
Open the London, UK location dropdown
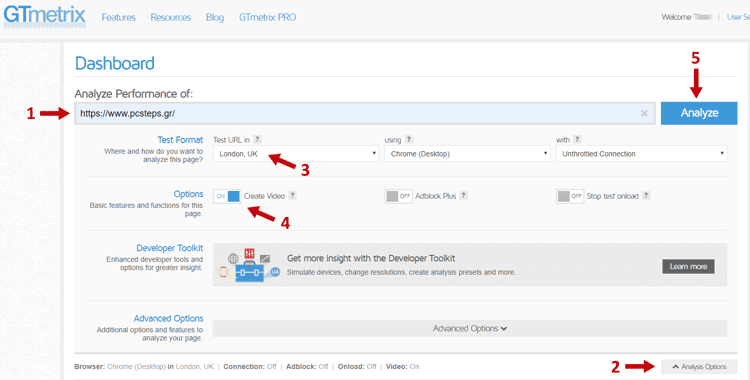pyautogui.click(x=296, y=154)
